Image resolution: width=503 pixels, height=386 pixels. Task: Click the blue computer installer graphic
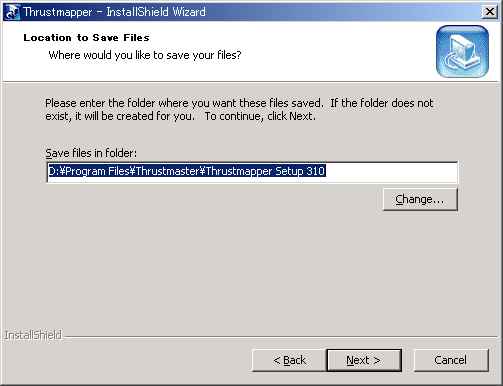[462, 52]
